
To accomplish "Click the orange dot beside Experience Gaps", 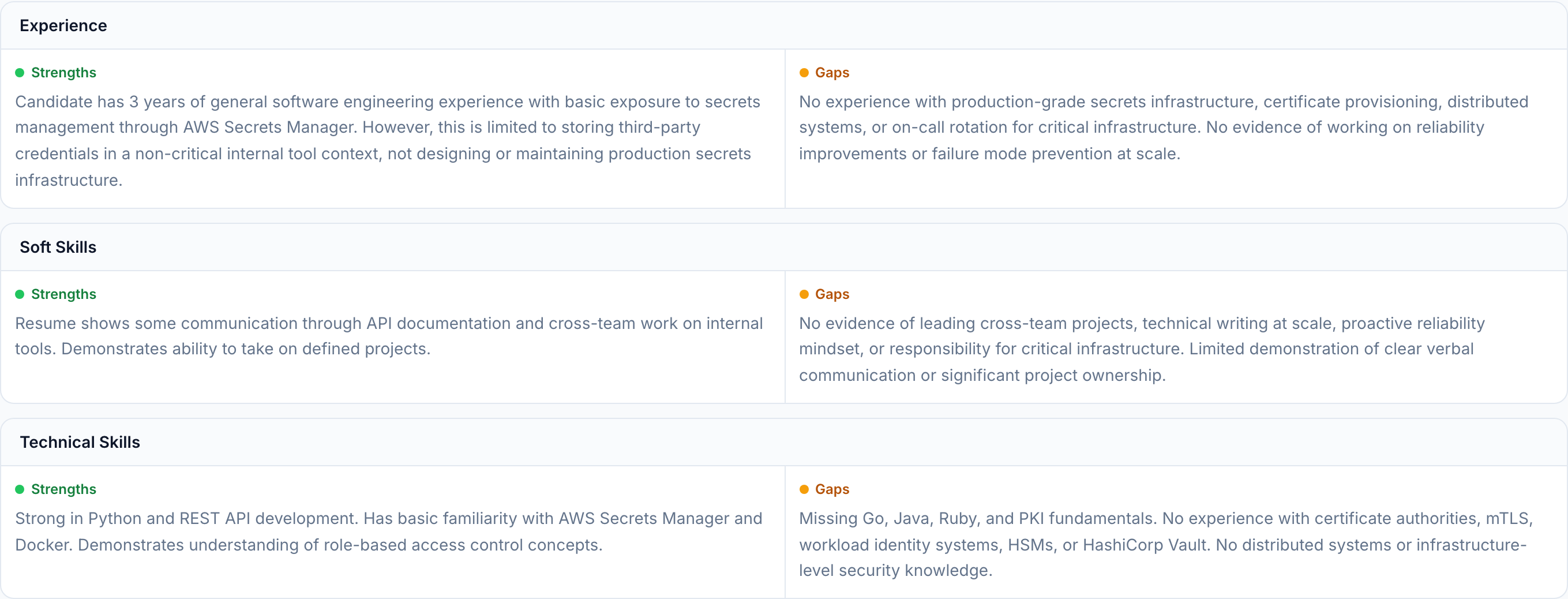I will (804, 73).
